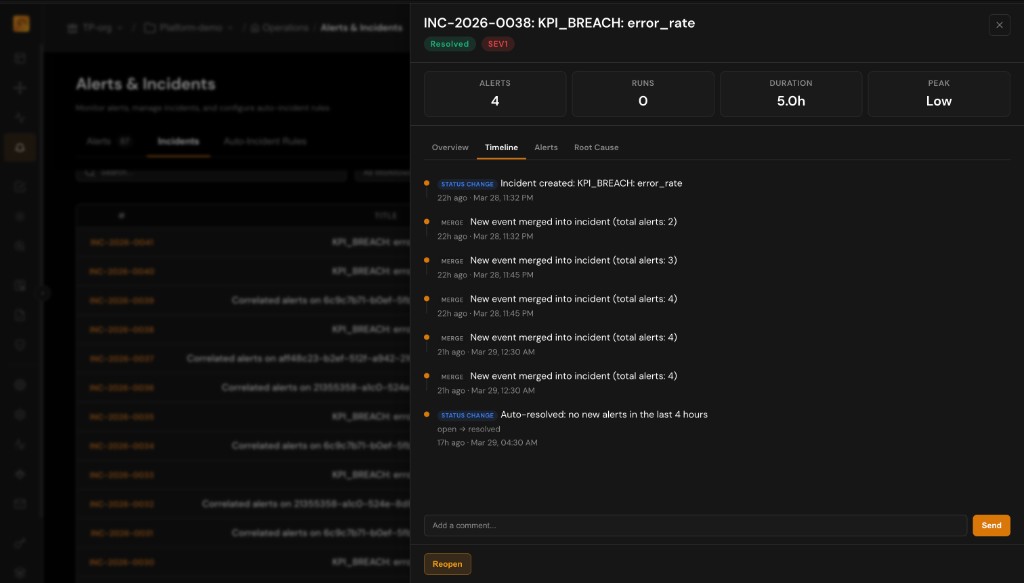The image size is (1024, 583).
Task: Click the Auto-resolved timeline marker dot
Action: tap(427, 414)
